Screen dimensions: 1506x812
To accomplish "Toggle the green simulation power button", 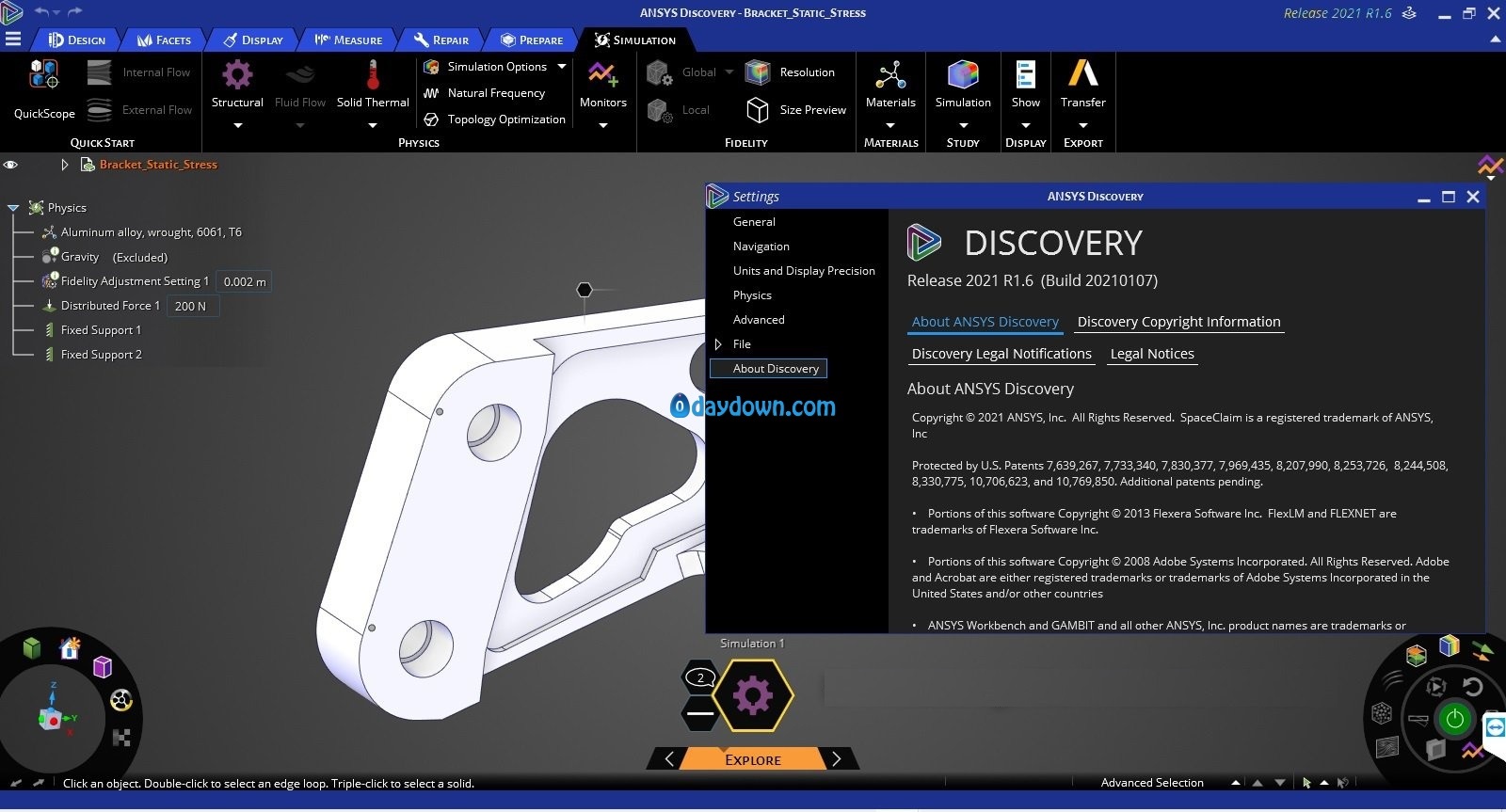I will click(x=1454, y=720).
